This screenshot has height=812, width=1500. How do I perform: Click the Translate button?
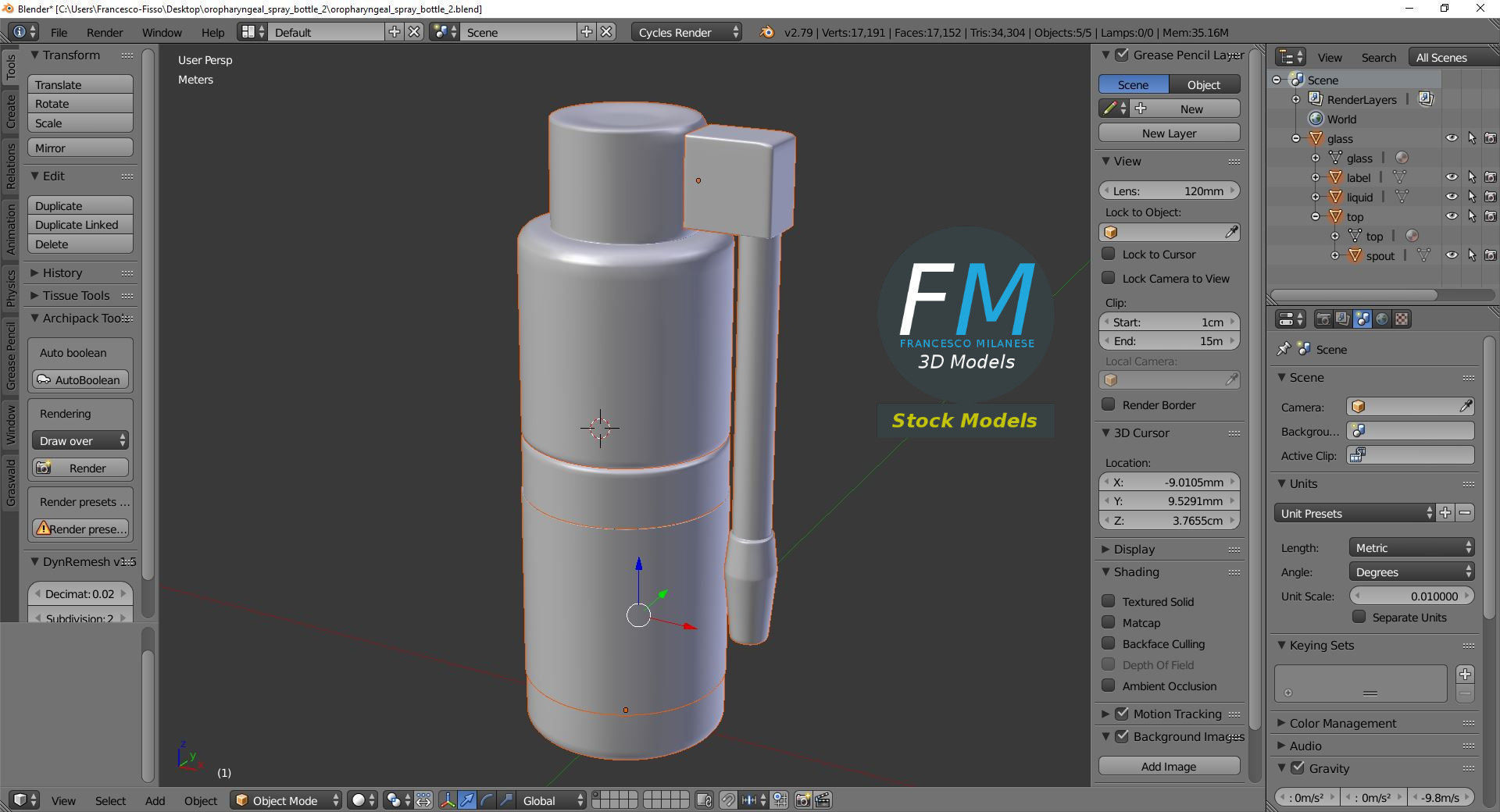click(x=80, y=84)
